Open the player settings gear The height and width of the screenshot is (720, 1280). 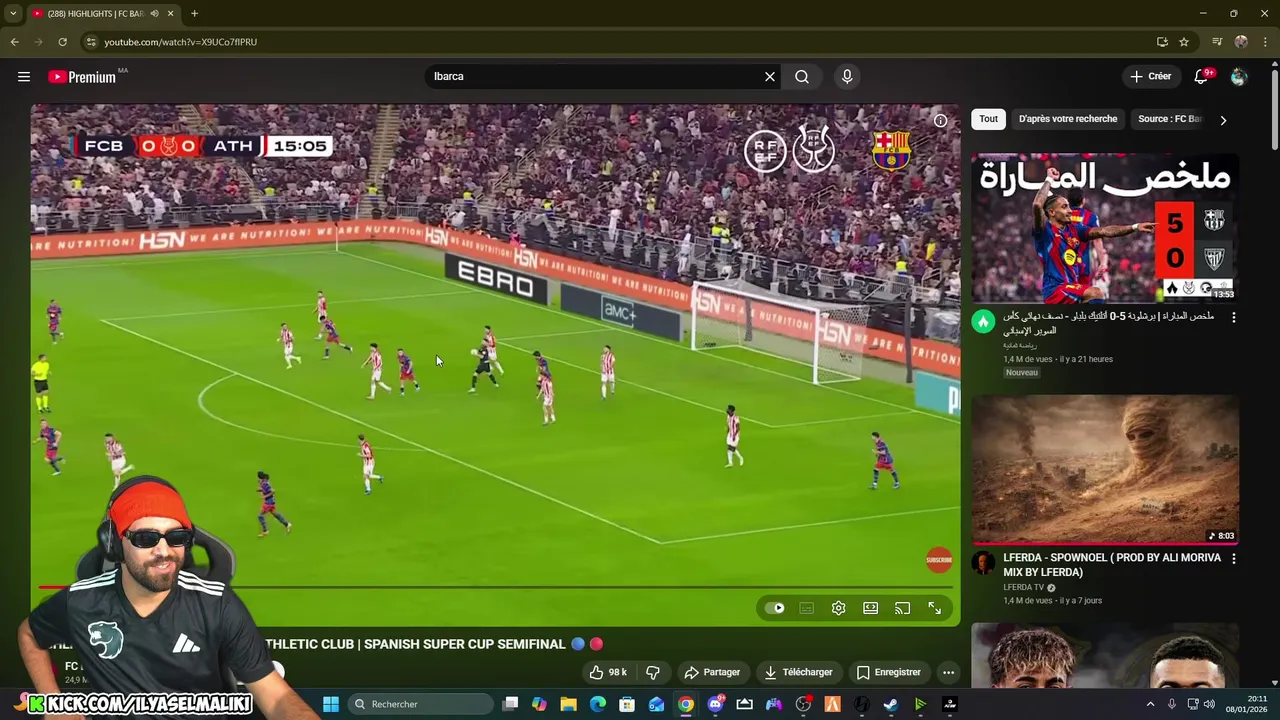click(x=839, y=608)
